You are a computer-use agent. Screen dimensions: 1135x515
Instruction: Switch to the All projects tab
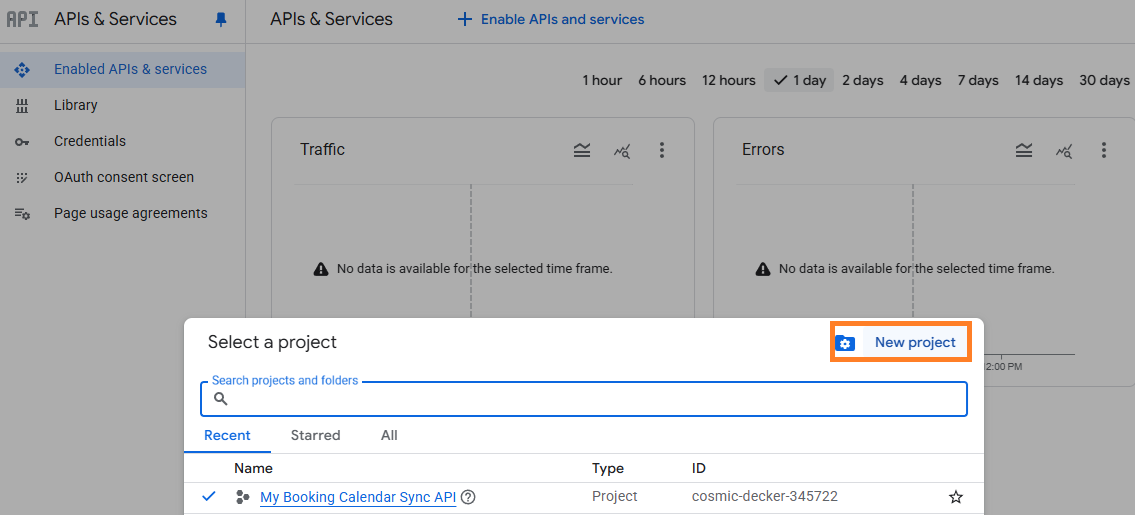389,435
